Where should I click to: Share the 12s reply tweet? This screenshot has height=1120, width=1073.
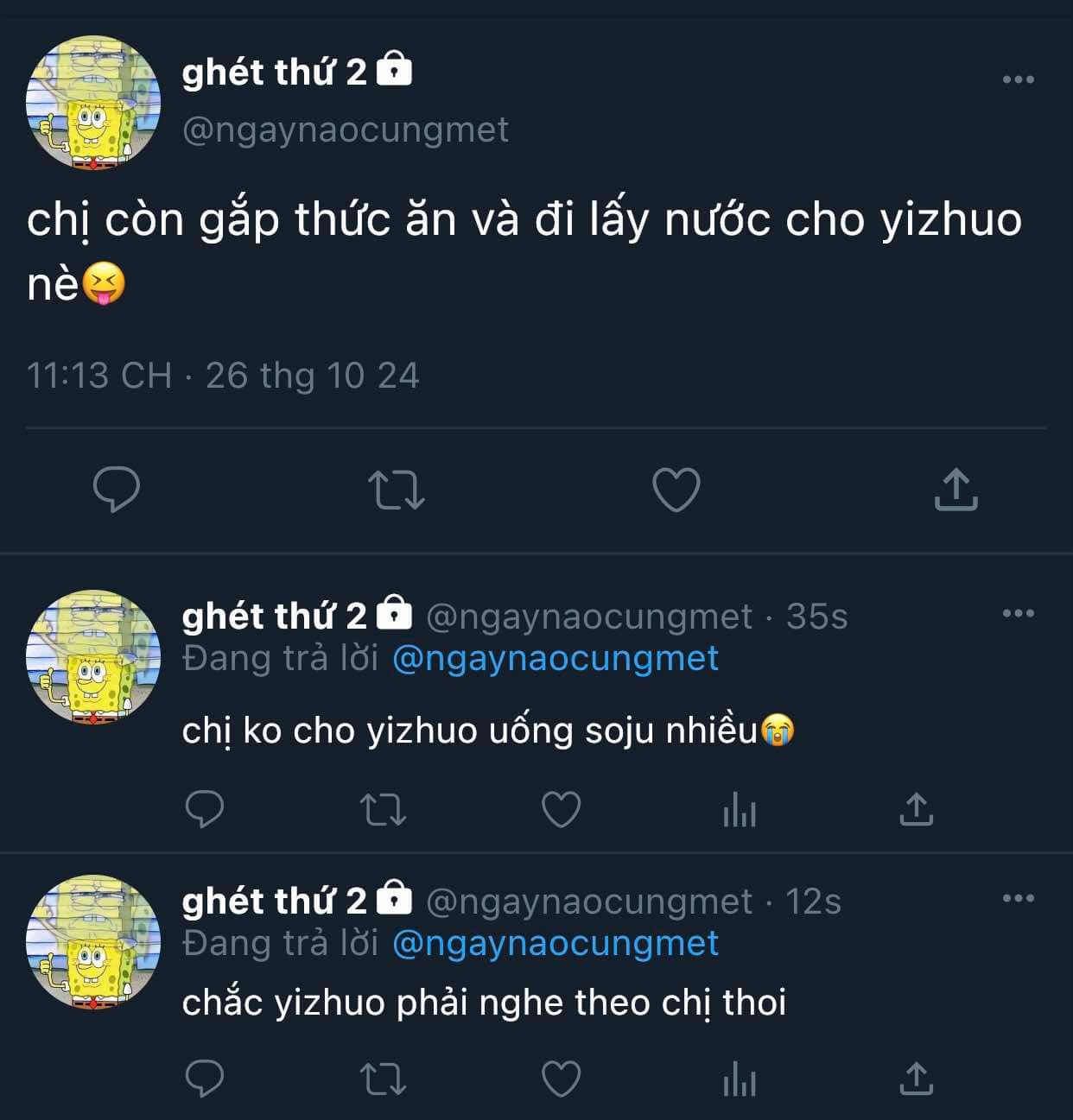click(x=917, y=1079)
